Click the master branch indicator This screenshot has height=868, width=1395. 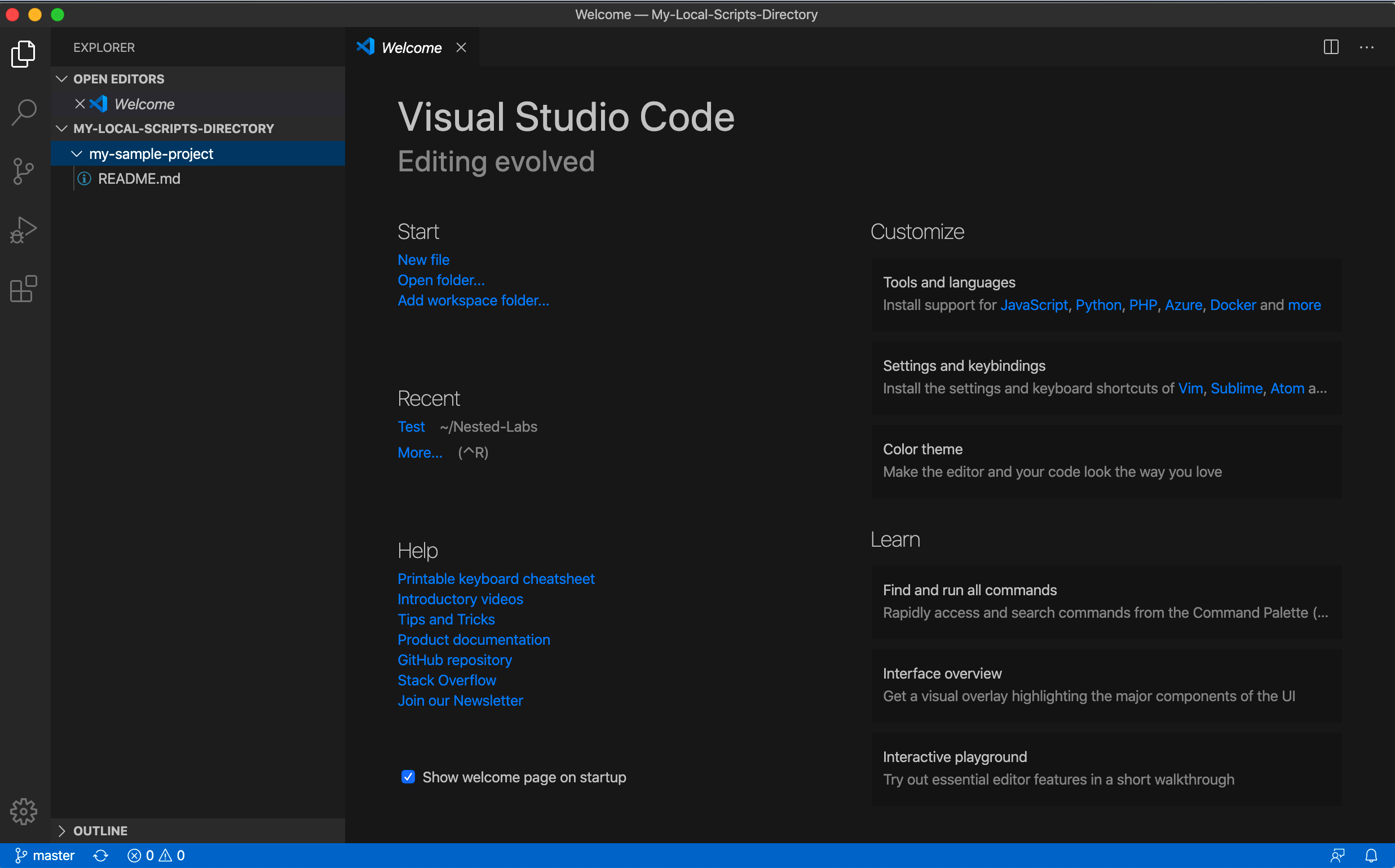click(45, 856)
